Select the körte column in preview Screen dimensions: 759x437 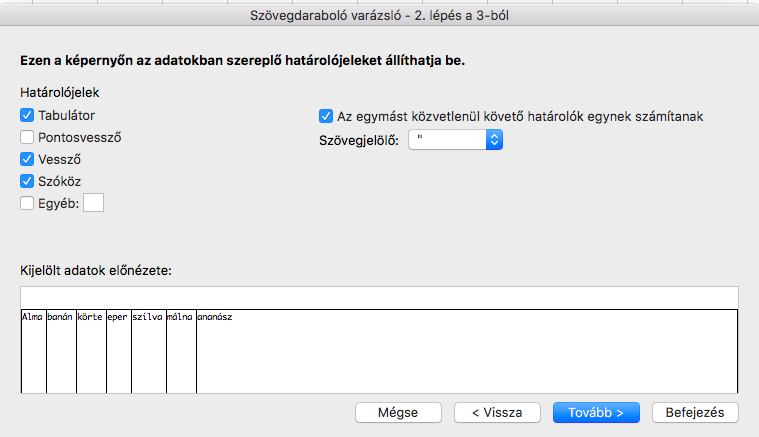(x=91, y=351)
